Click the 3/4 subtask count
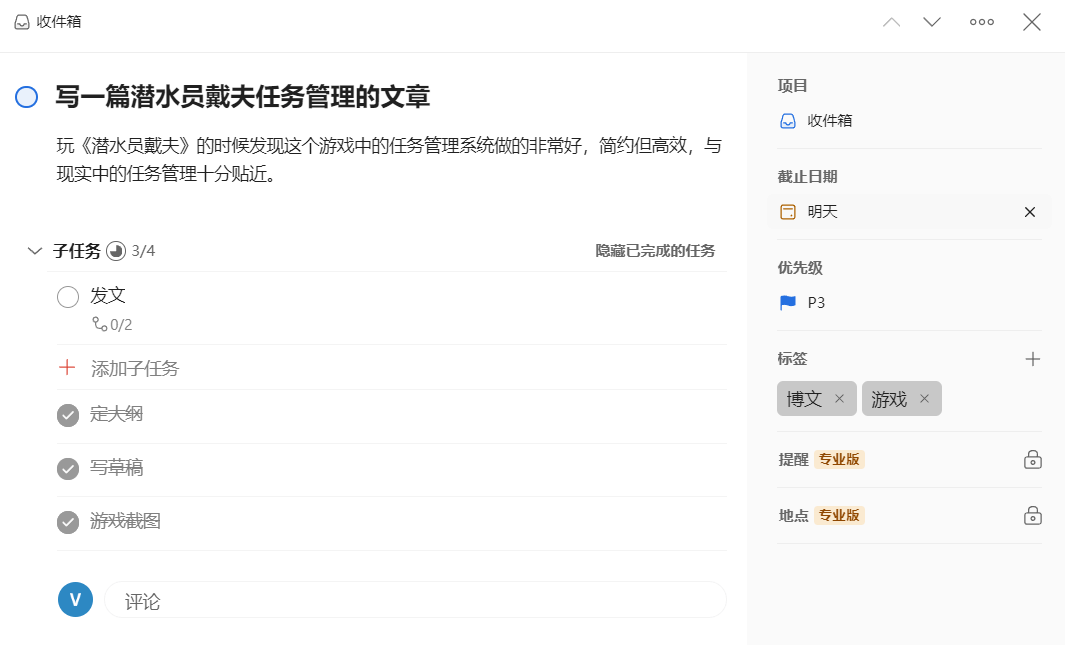Viewport: 1065px width, 645px height. (143, 251)
